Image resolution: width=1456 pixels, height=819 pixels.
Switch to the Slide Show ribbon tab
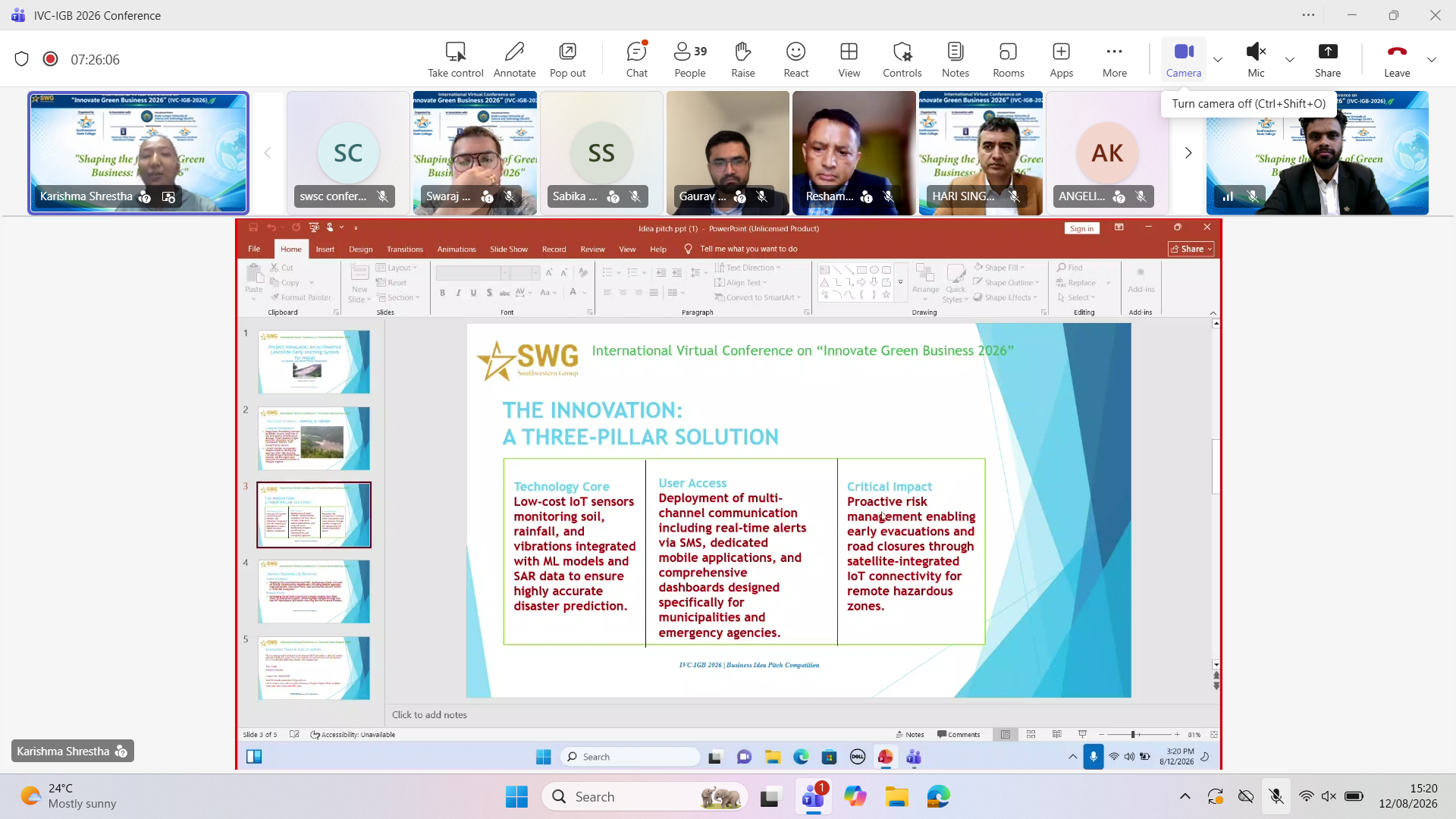(508, 249)
